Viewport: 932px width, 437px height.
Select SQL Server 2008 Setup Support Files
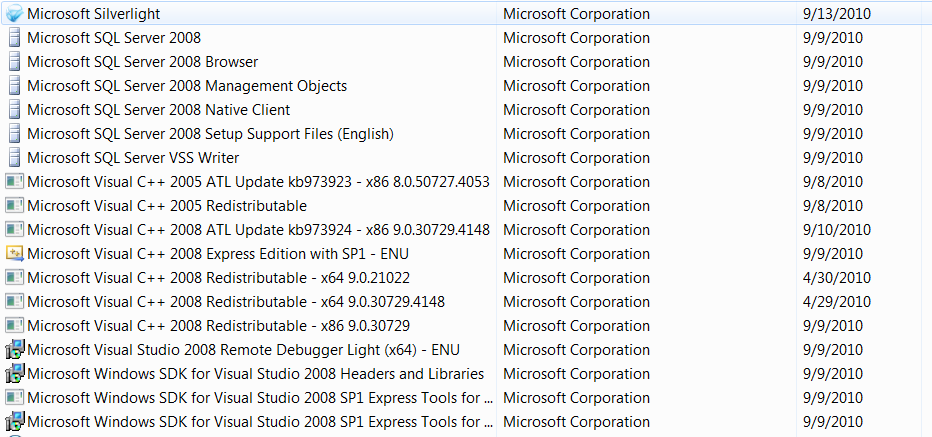click(x=210, y=134)
